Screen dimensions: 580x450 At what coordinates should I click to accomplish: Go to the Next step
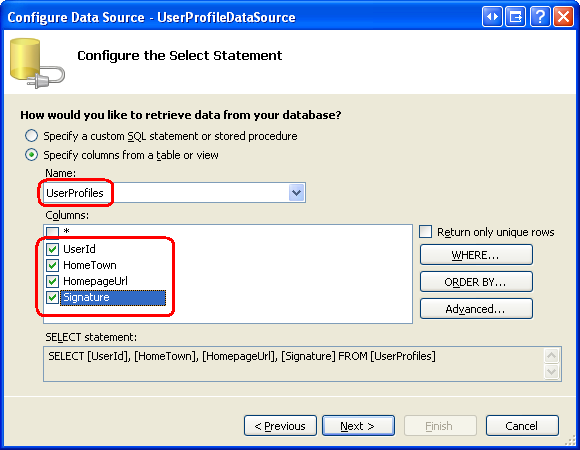click(x=358, y=426)
